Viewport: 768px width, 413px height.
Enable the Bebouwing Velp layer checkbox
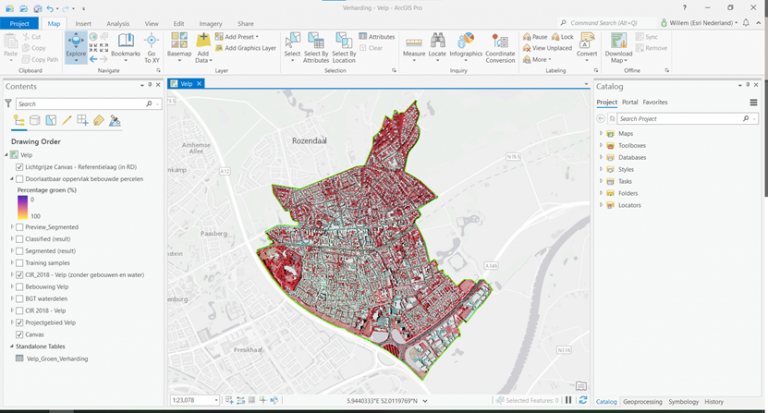point(20,287)
